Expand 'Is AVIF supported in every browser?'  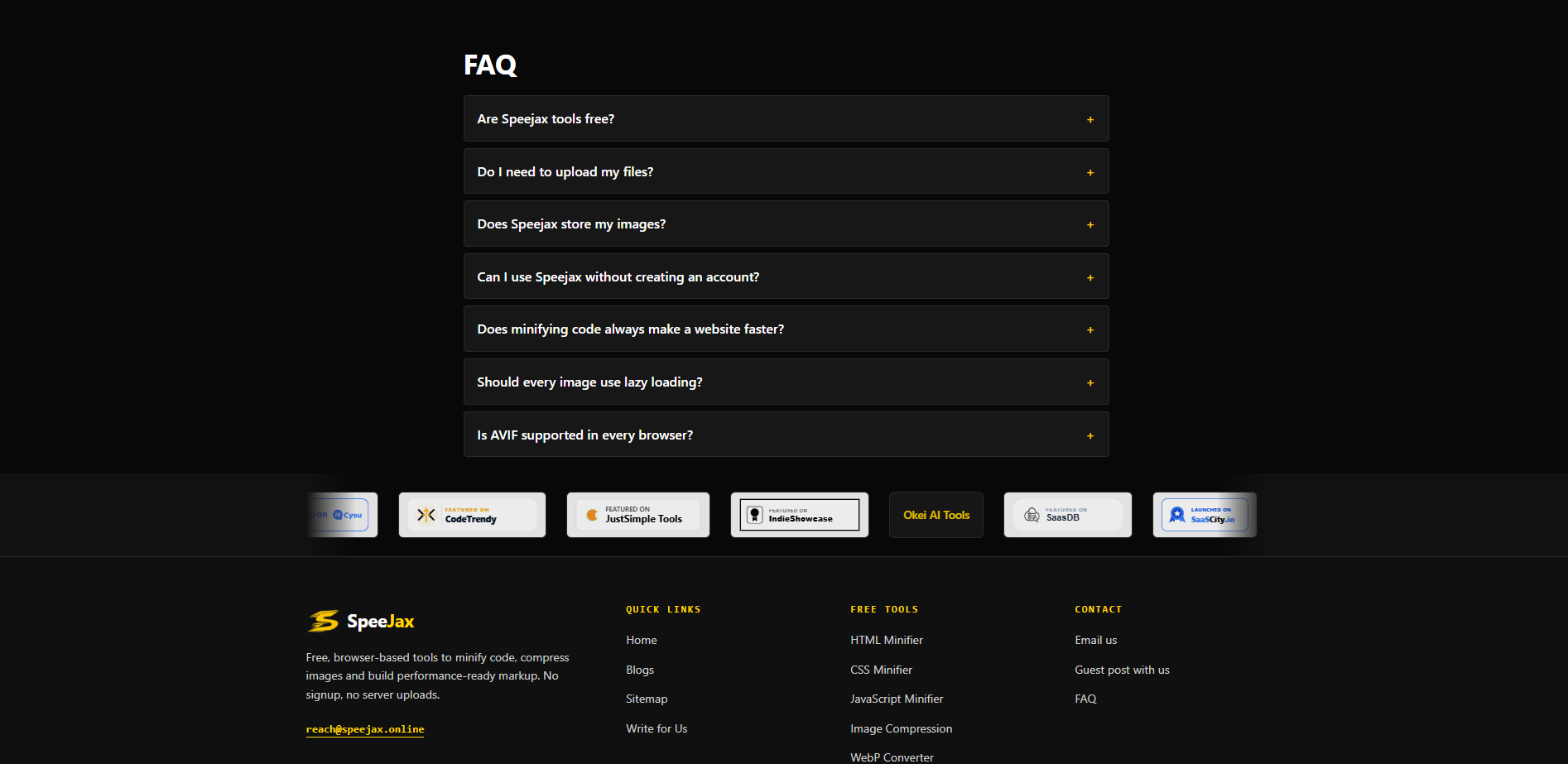click(x=786, y=435)
